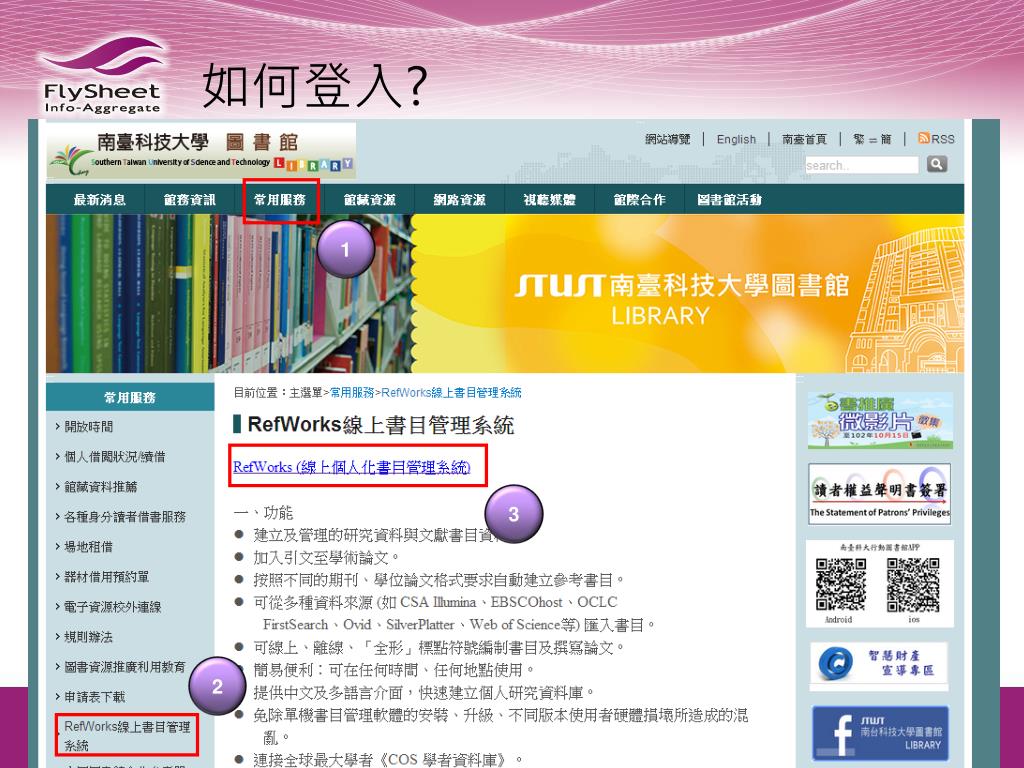The width and height of the screenshot is (1024, 768).
Task: Open 圖書資源推廣利用教育 in sidebar
Action: coord(124,667)
